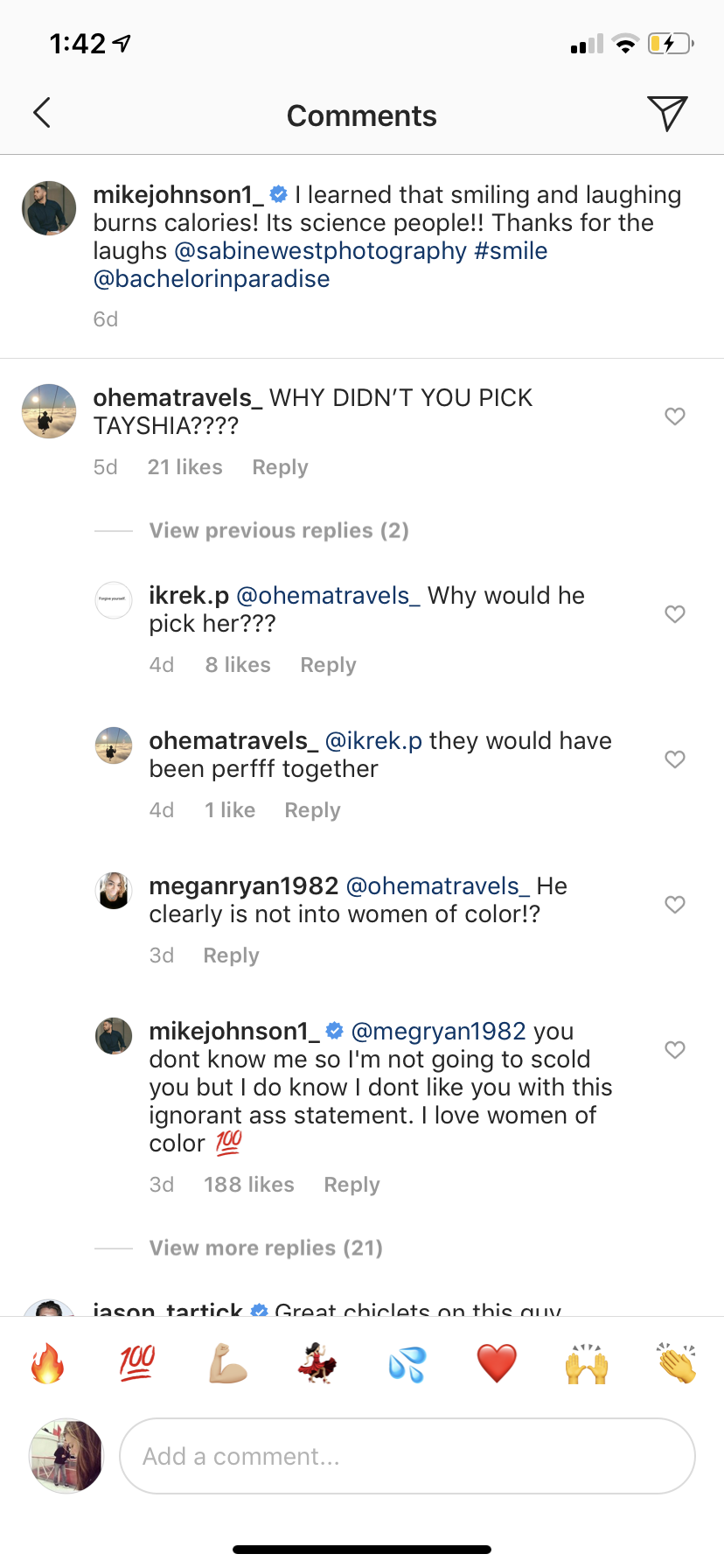Tap the back arrow icon
Image resolution: width=724 pixels, height=1568 pixels.
42,113
